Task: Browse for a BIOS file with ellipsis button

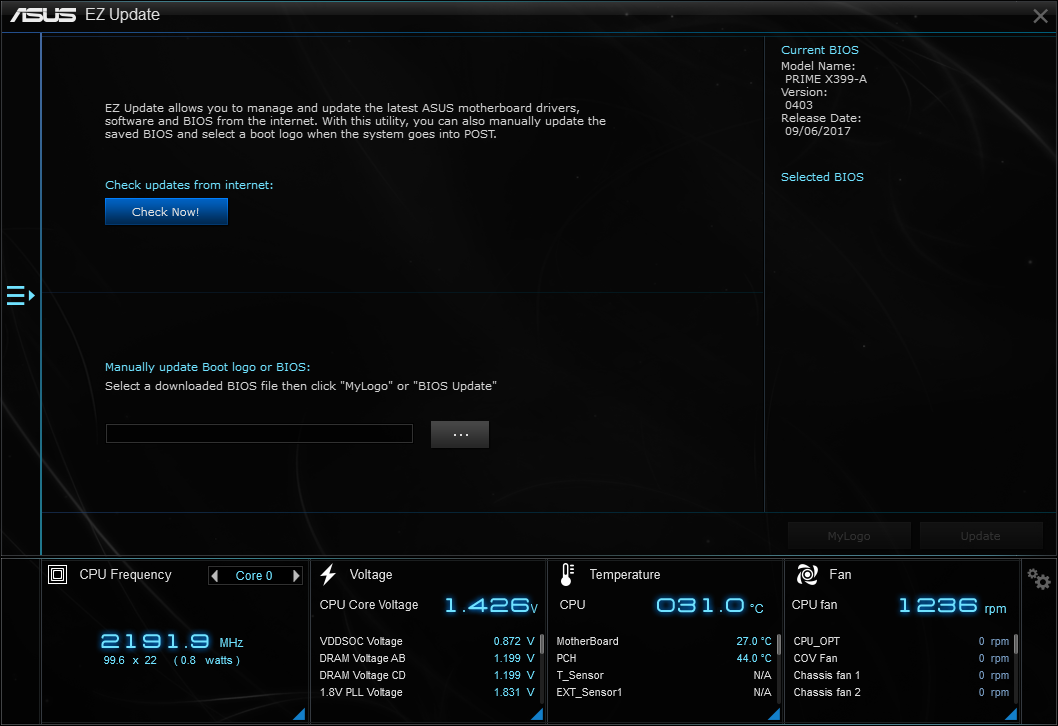Action: coord(460,435)
